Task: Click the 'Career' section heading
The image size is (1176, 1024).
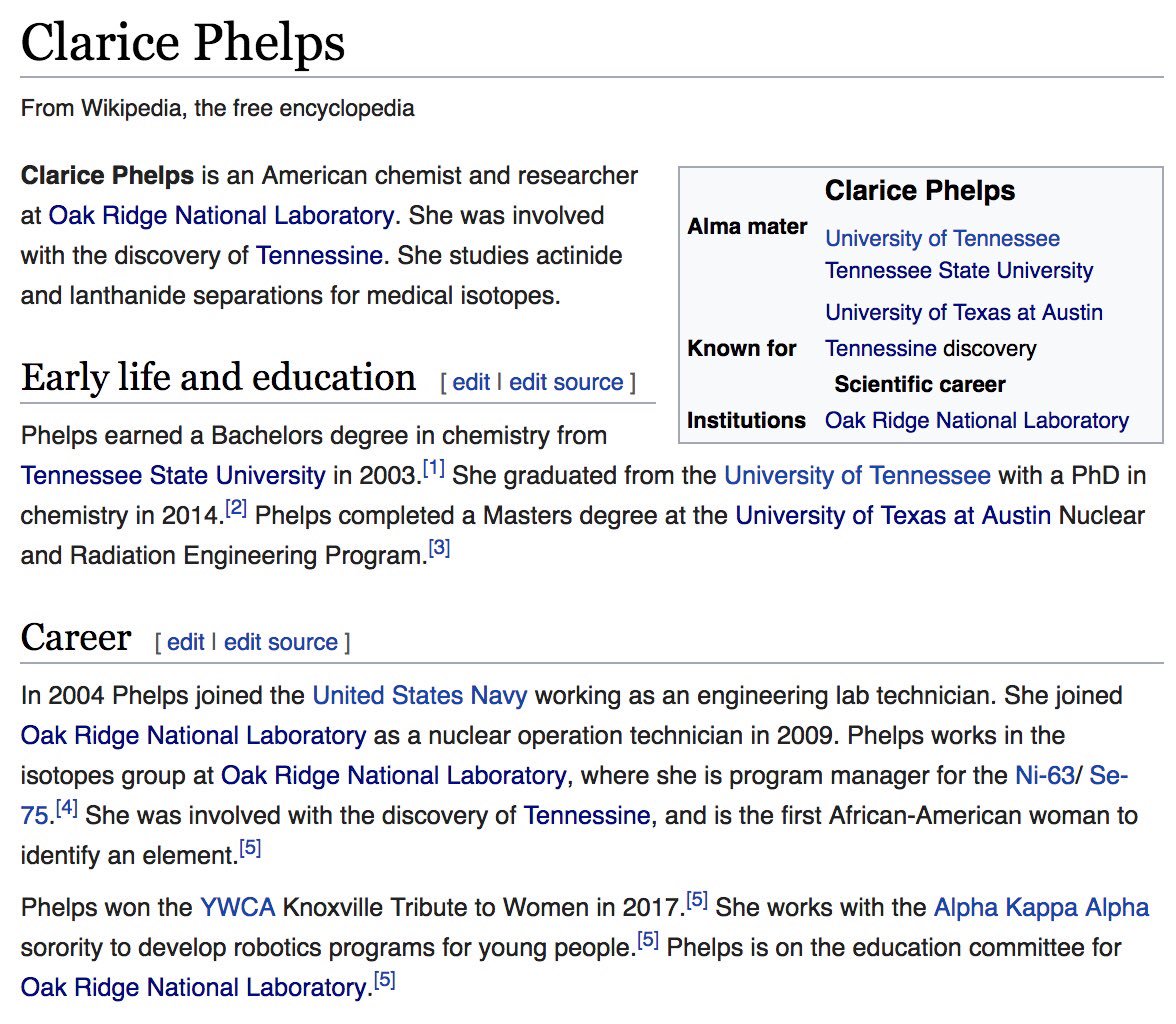Action: coord(76,638)
